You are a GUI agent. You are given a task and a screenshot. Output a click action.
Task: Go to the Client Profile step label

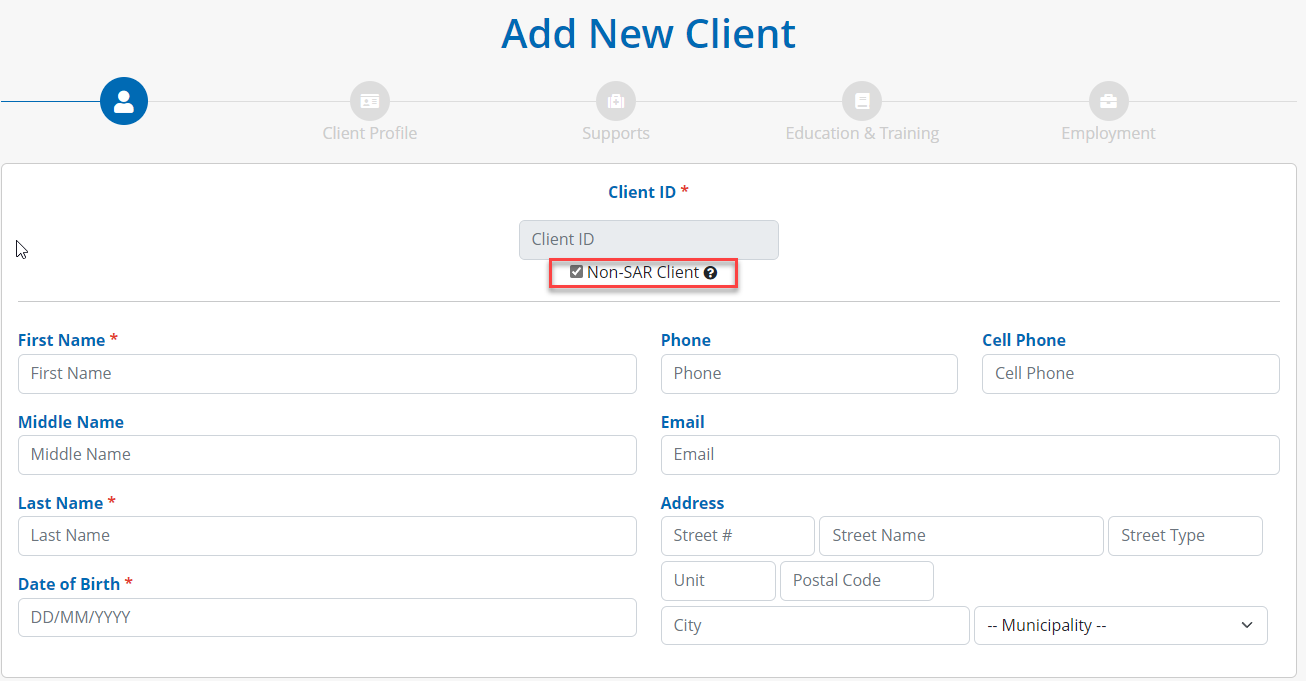click(x=370, y=133)
